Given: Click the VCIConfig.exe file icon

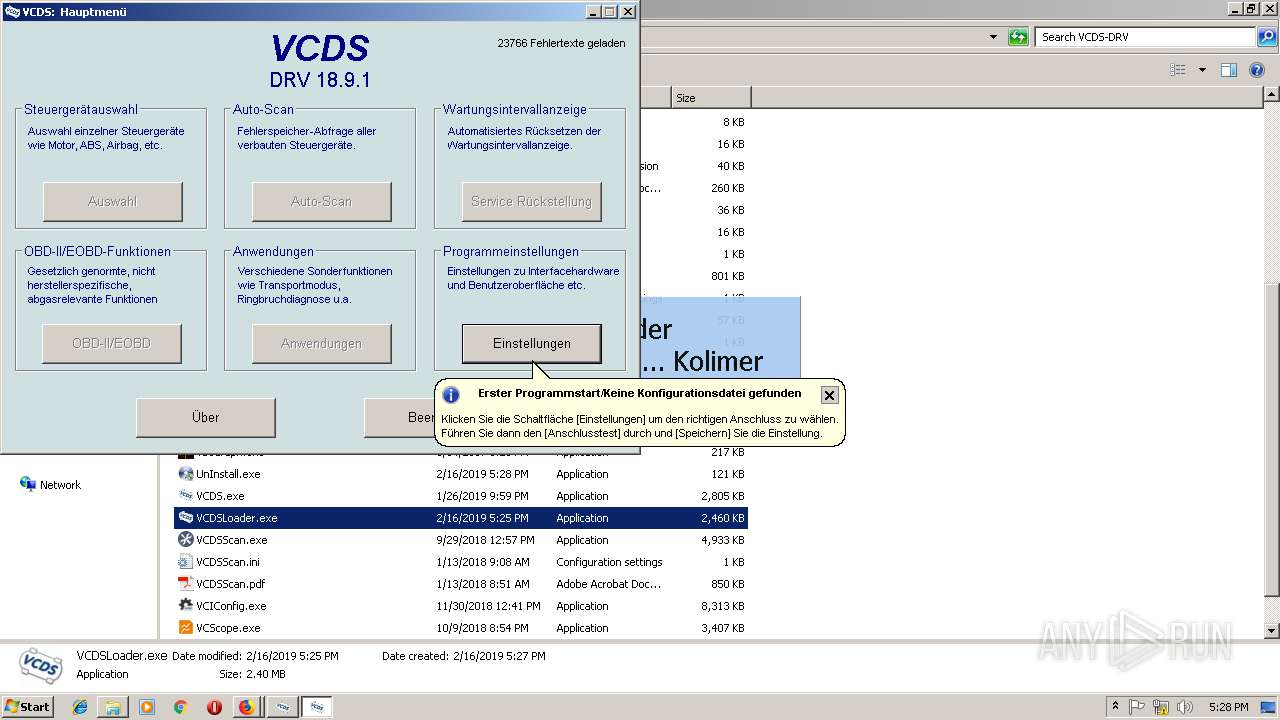Looking at the screenshot, I should 185,606.
